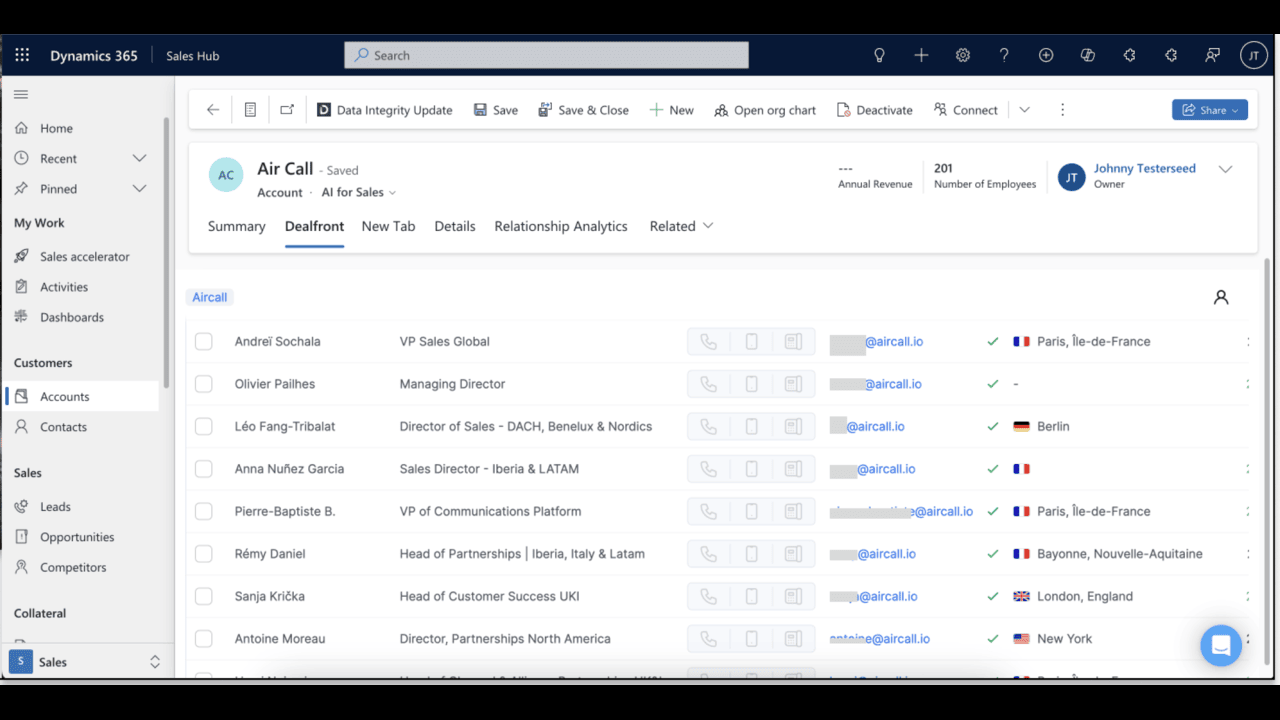
Task: Check the box for Pierre-Baptiste B.
Action: [204, 511]
